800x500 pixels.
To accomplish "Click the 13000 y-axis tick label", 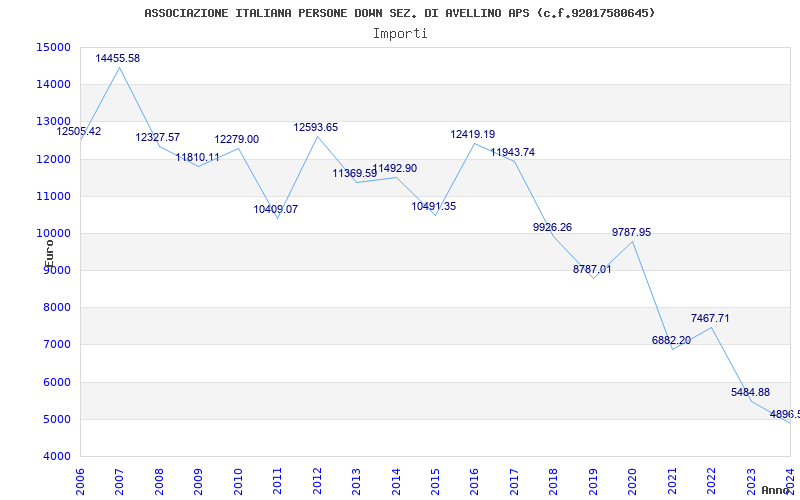I will [x=53, y=122].
